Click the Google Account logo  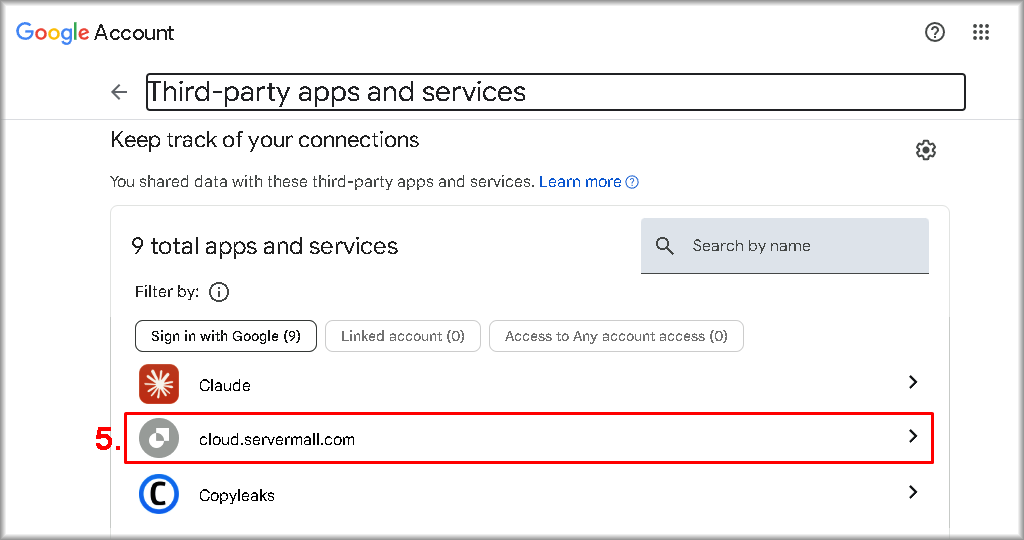[95, 32]
